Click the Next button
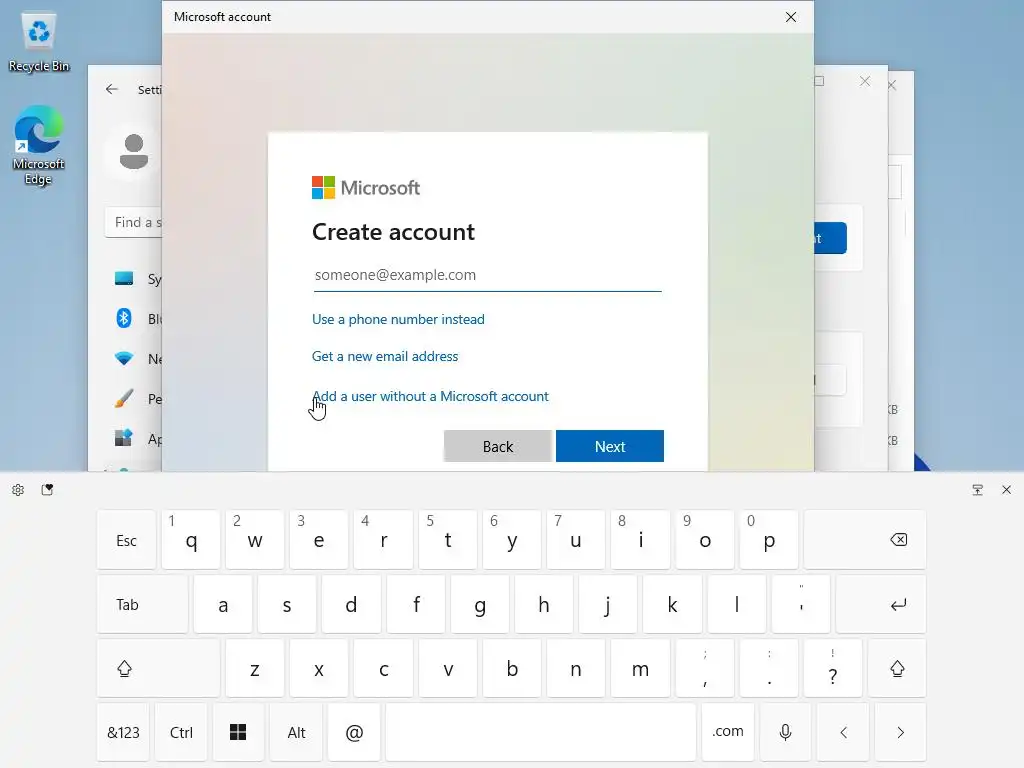 tap(609, 446)
